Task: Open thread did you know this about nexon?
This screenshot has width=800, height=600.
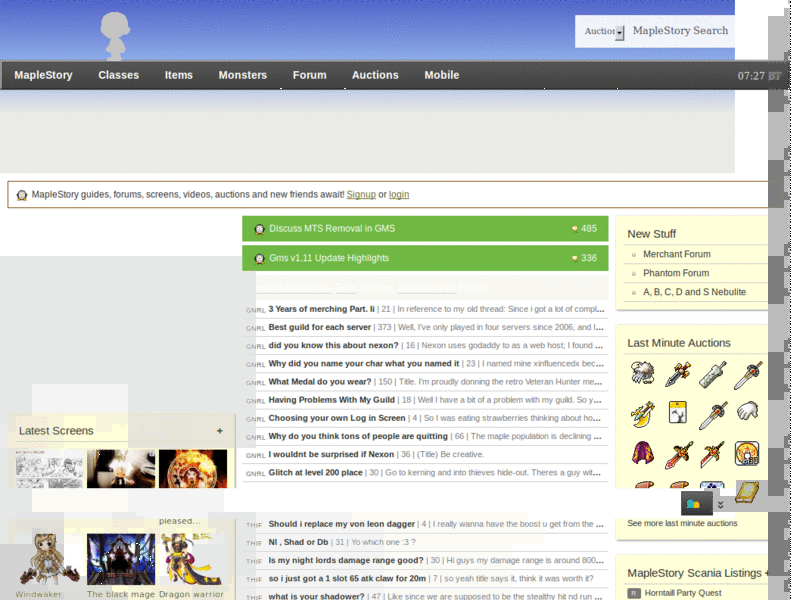Action: coord(333,345)
